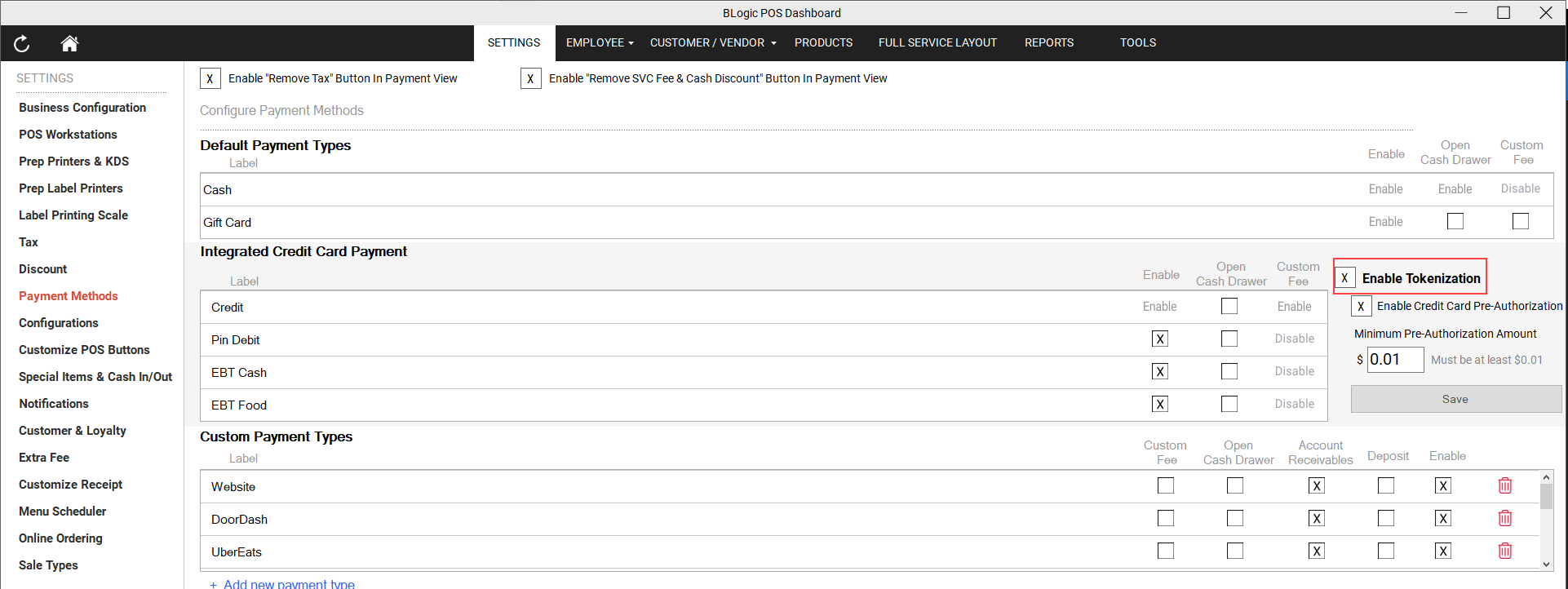Click Add new payment type link
This screenshot has width=1568, height=589.
coord(288,583)
